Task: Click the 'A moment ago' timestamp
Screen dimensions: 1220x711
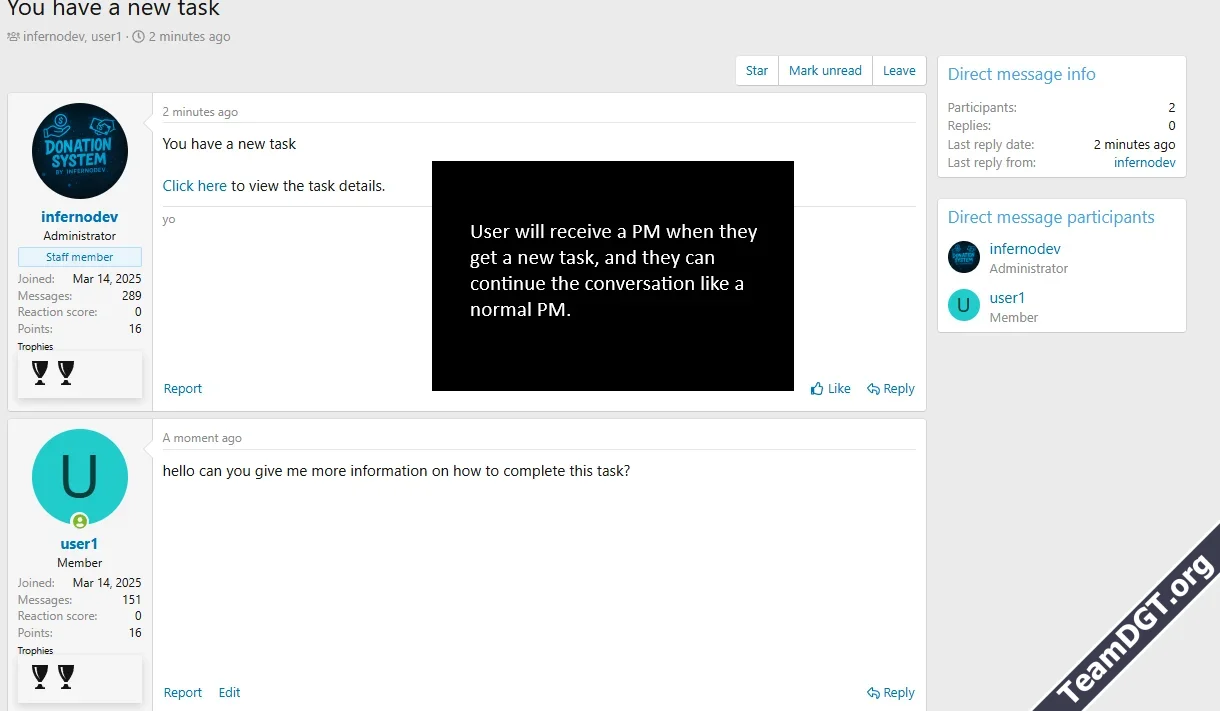Action: click(202, 438)
